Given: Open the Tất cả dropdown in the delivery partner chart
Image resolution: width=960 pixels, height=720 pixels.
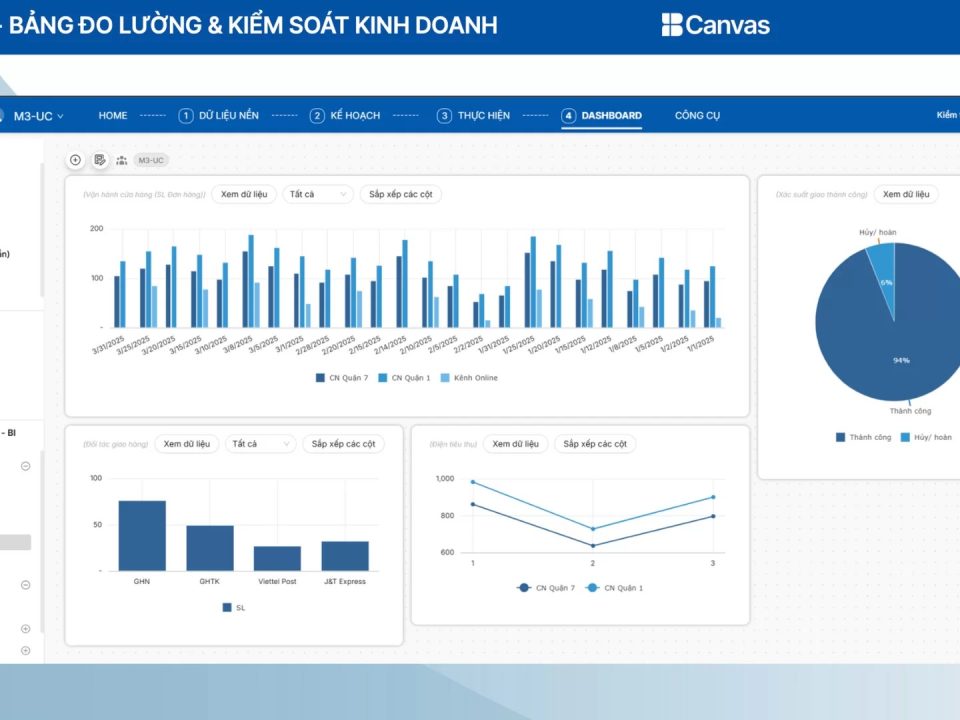Looking at the screenshot, I should point(260,444).
